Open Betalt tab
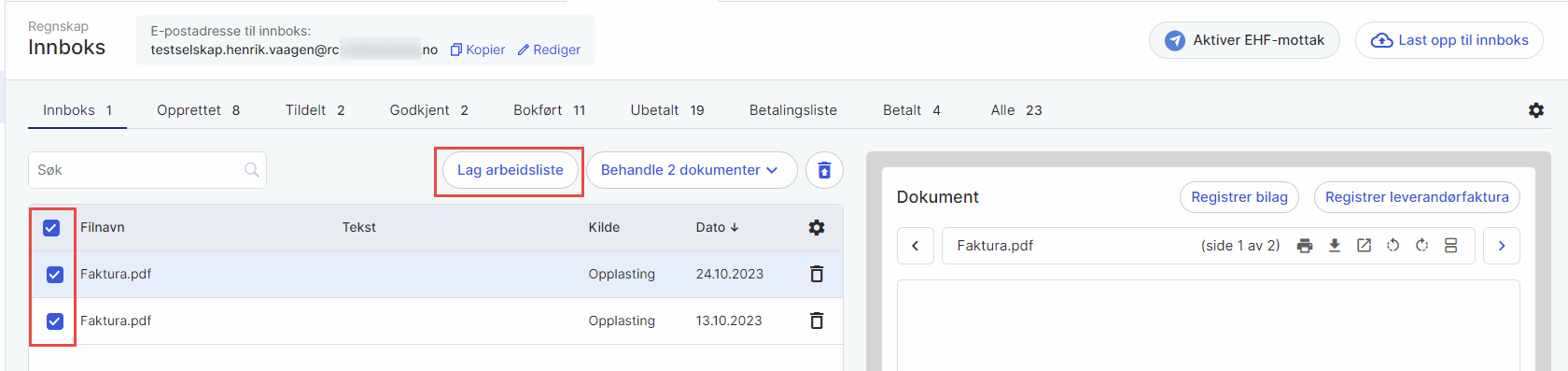Viewport: 1568px width, 371px height. pyautogui.click(x=911, y=110)
